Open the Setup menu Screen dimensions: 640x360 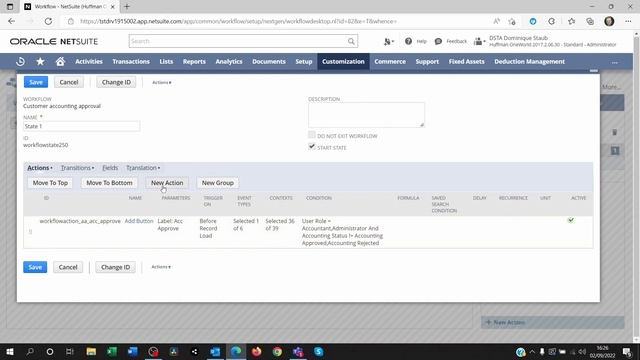pos(304,62)
